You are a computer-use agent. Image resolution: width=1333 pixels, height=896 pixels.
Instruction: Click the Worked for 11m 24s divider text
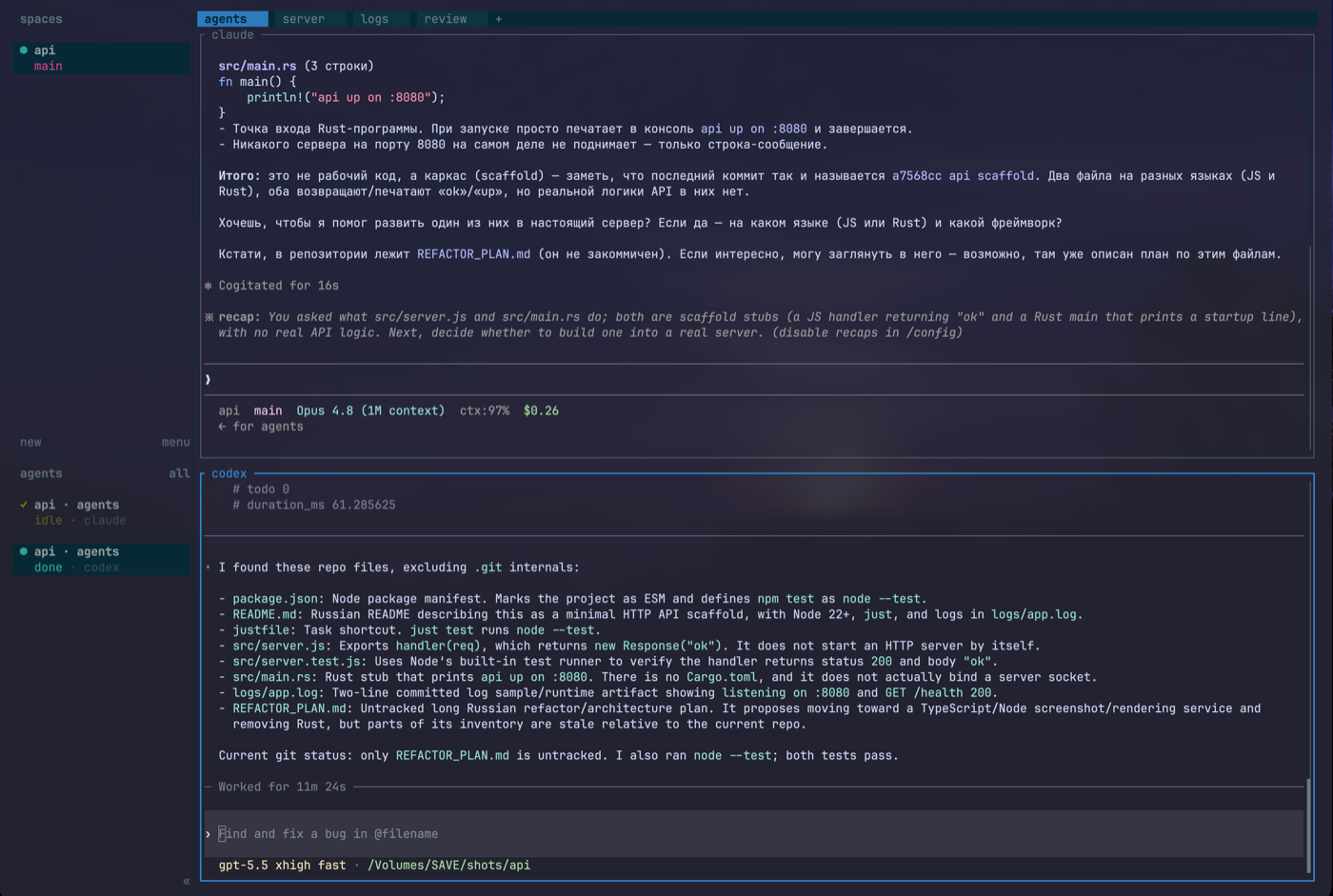(282, 786)
